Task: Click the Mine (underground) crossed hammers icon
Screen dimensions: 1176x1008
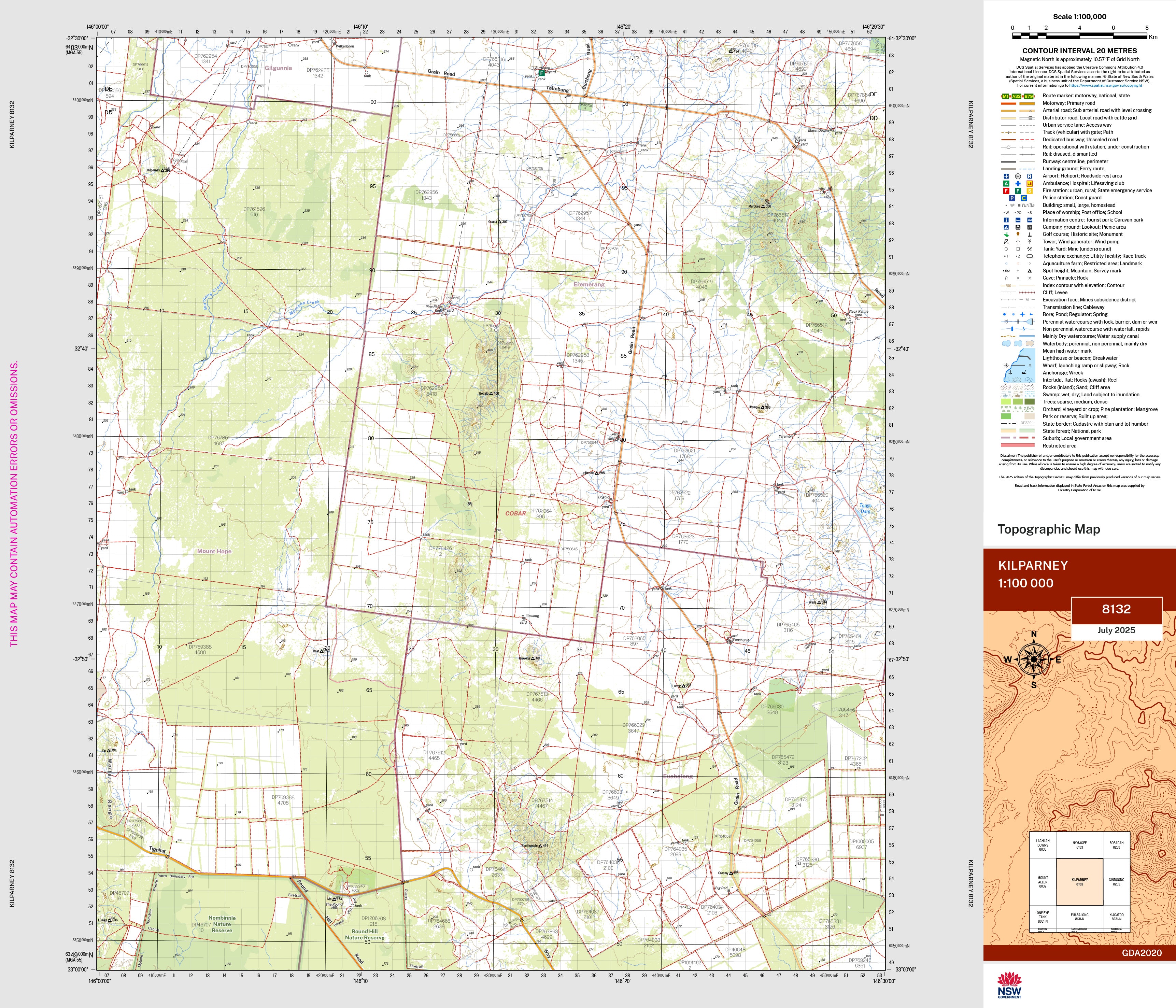Action: (x=1030, y=249)
